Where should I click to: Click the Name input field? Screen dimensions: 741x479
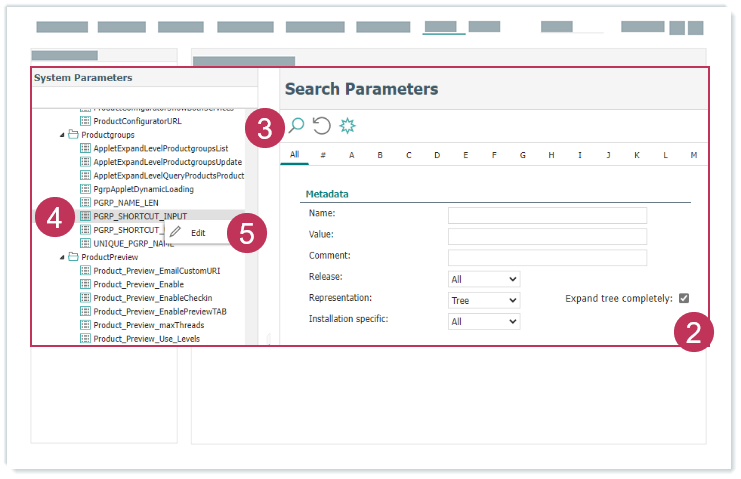click(547, 215)
